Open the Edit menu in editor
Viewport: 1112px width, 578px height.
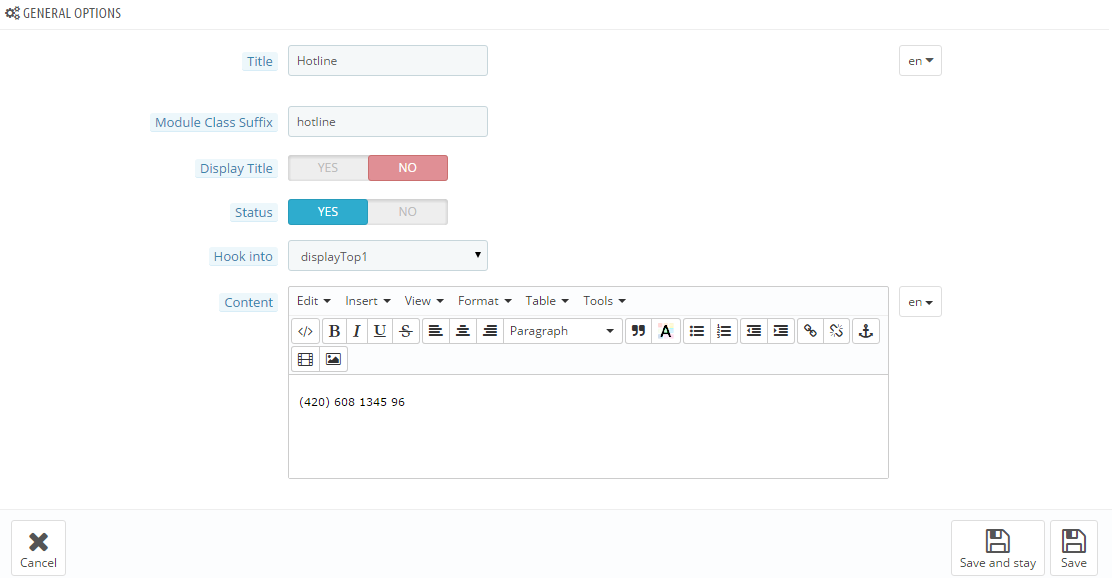(313, 301)
